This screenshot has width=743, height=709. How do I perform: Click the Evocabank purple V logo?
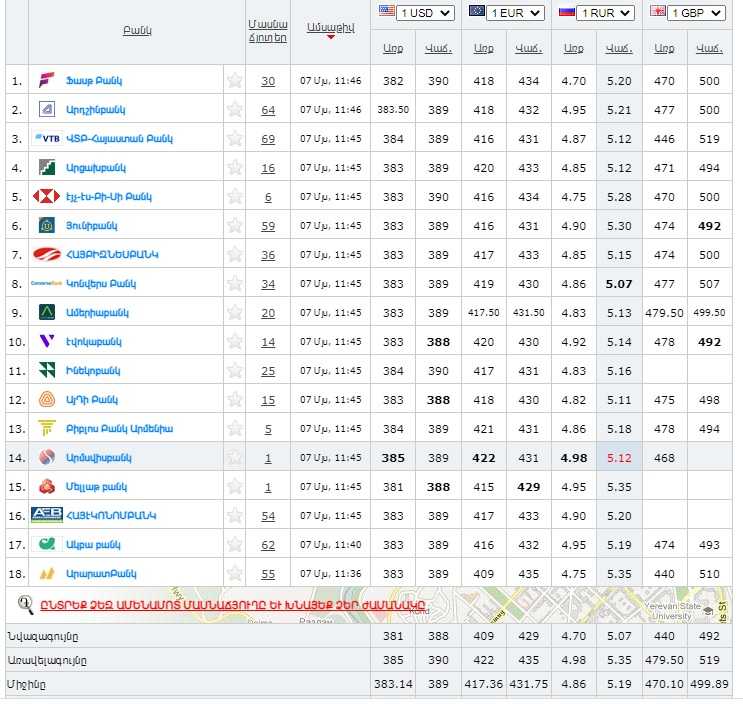click(x=46, y=341)
